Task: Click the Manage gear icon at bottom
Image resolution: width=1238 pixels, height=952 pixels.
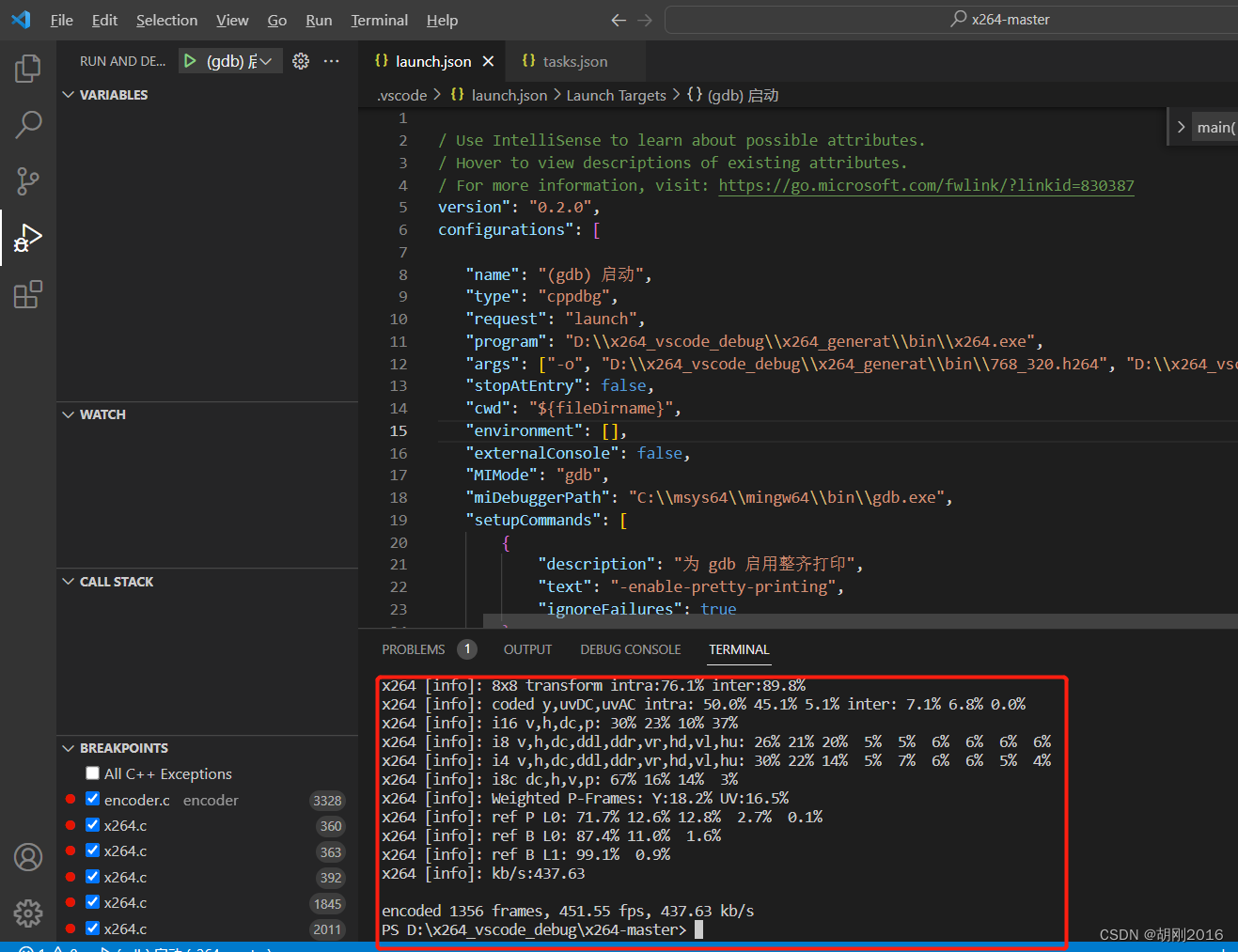Action: point(27,913)
